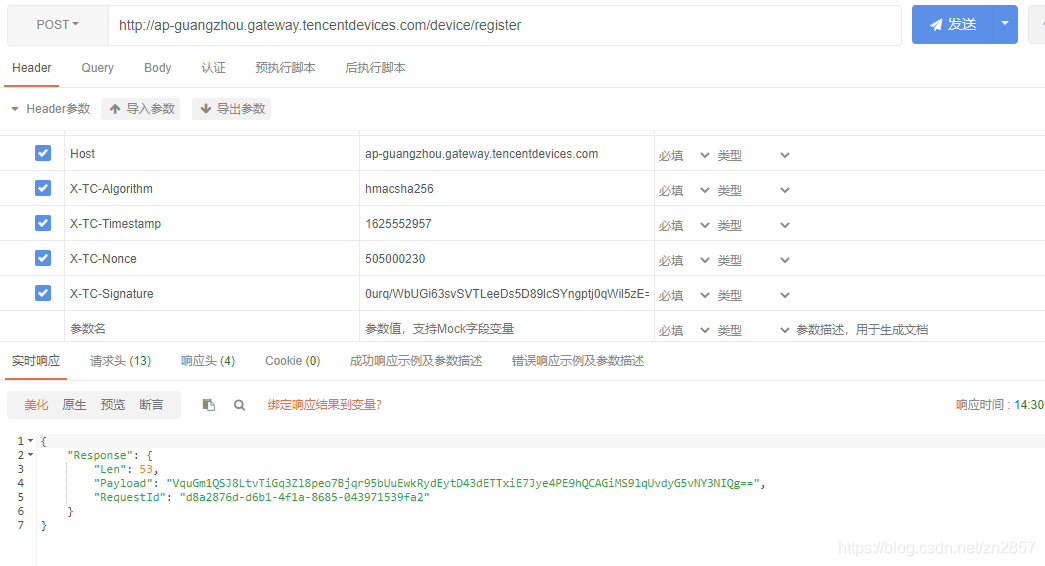
Task: Click the X-TC-Signature value field
Action: [507, 293]
